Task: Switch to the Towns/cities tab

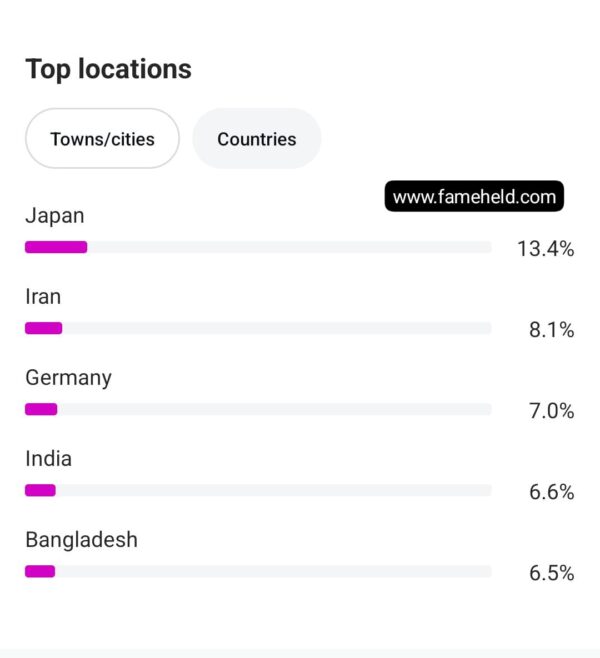Action: pos(102,138)
